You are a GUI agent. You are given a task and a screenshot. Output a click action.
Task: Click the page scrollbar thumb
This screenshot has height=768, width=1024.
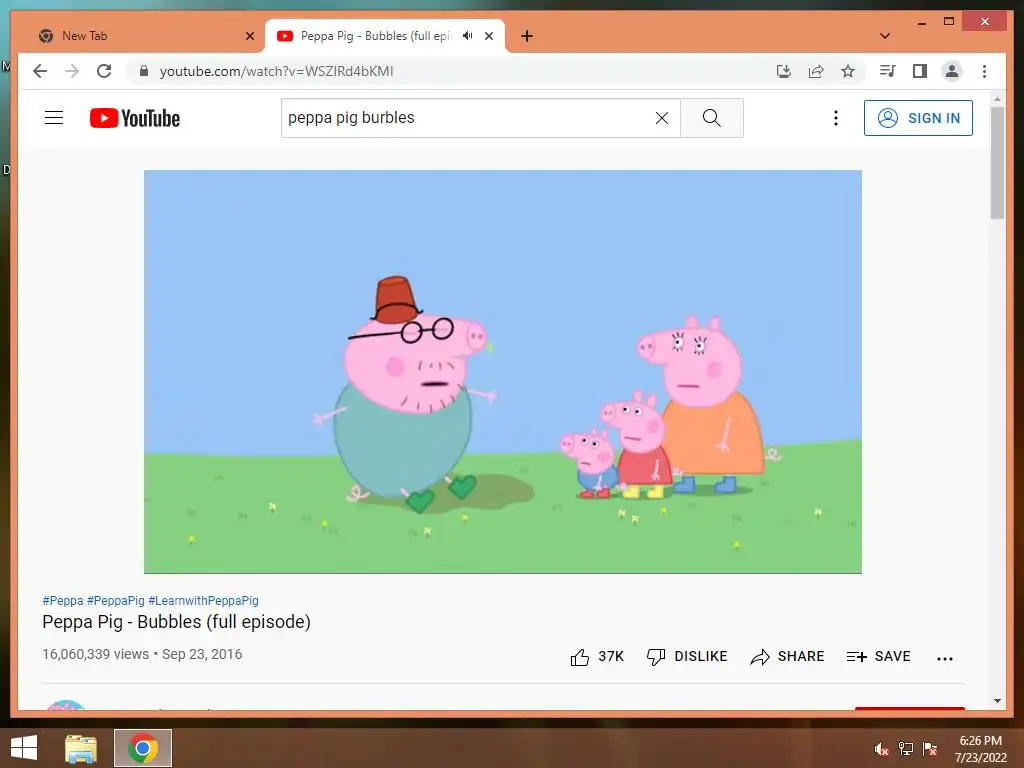tap(997, 163)
